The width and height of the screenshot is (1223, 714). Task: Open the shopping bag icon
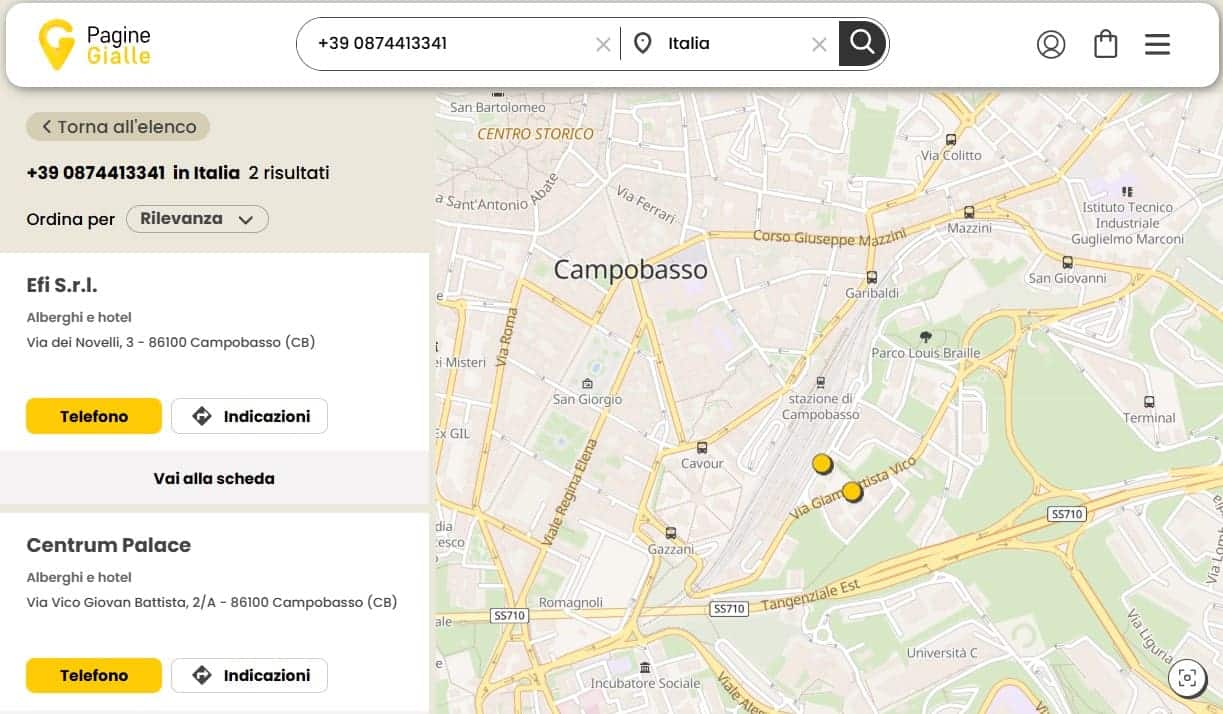coord(1105,44)
